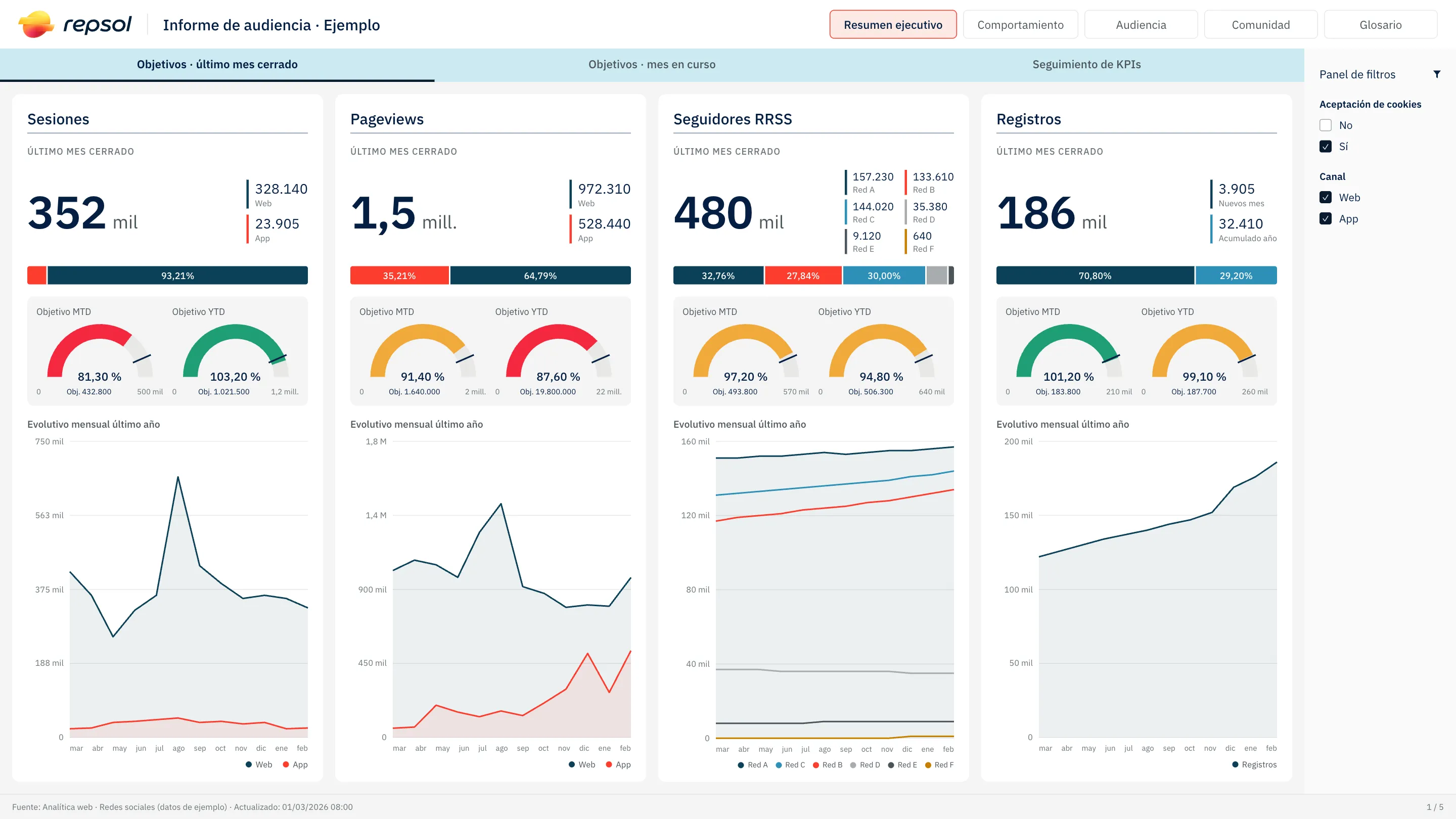Toggle Red F legend marker

[928, 765]
